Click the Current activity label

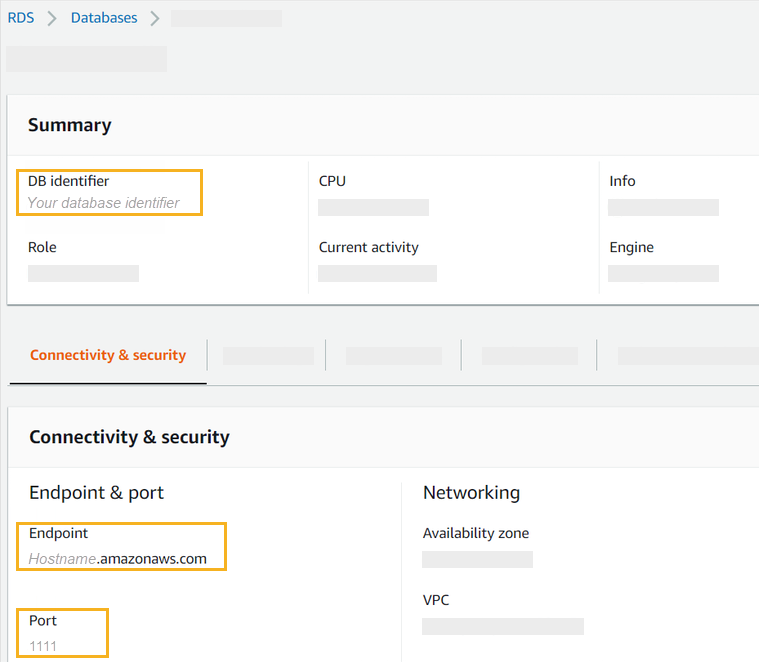coord(368,247)
